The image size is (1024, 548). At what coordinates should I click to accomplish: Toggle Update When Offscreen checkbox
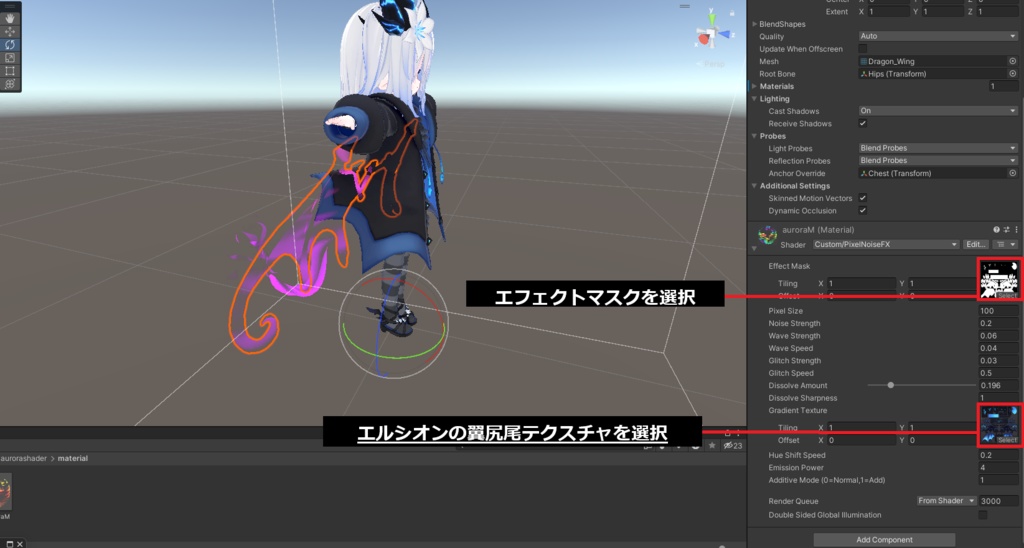click(863, 49)
